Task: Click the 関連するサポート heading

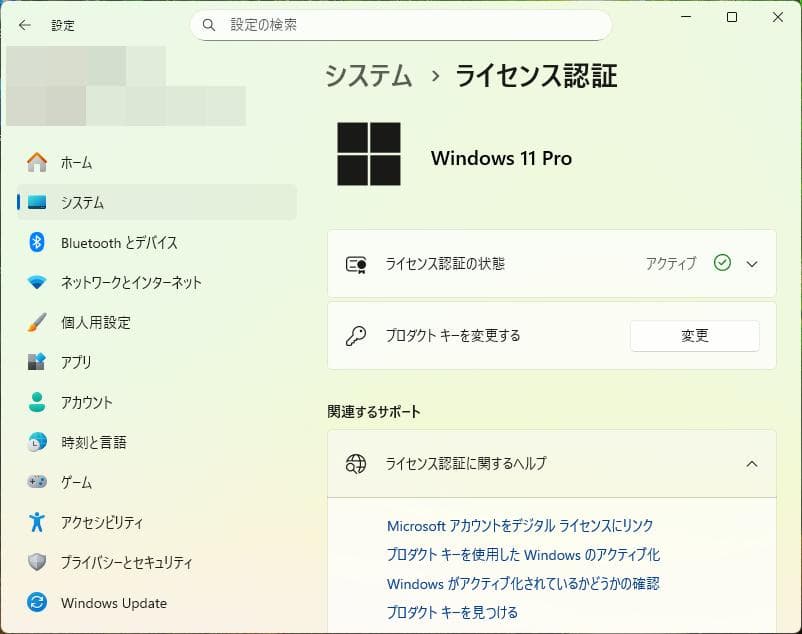Action: (374, 412)
